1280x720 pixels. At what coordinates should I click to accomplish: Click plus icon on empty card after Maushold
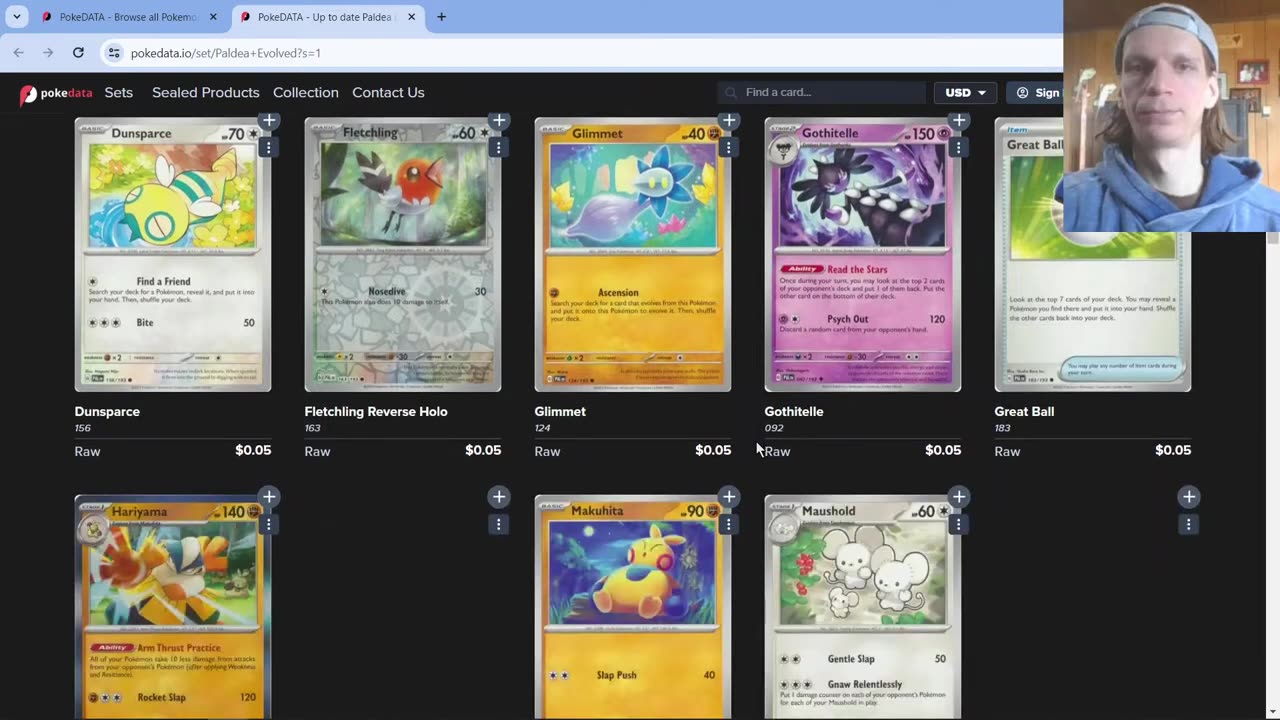(1189, 497)
